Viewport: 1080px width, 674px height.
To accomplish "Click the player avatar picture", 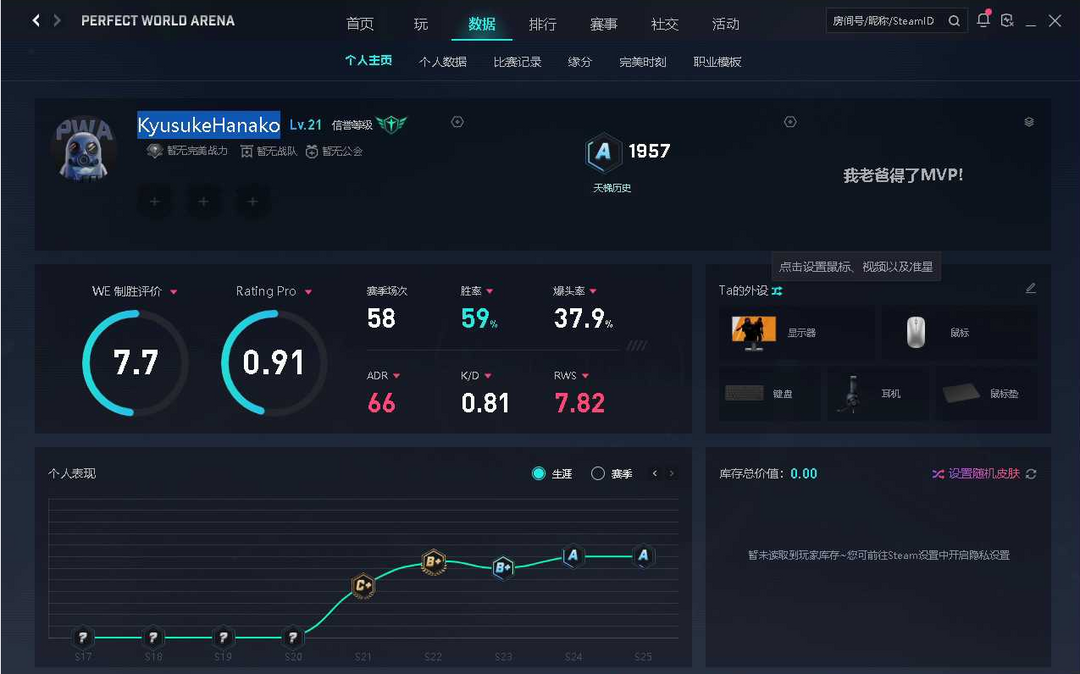I will point(84,150).
